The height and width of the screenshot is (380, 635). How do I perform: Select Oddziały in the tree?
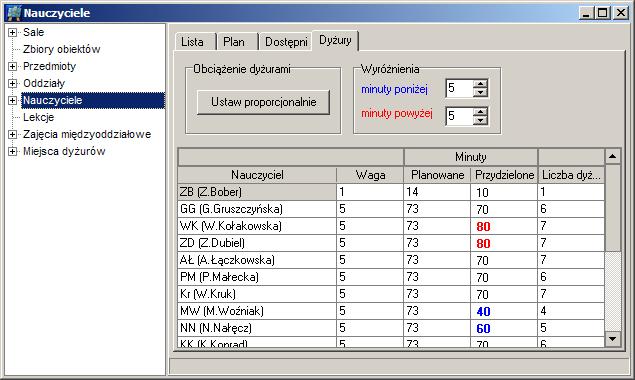click(44, 83)
